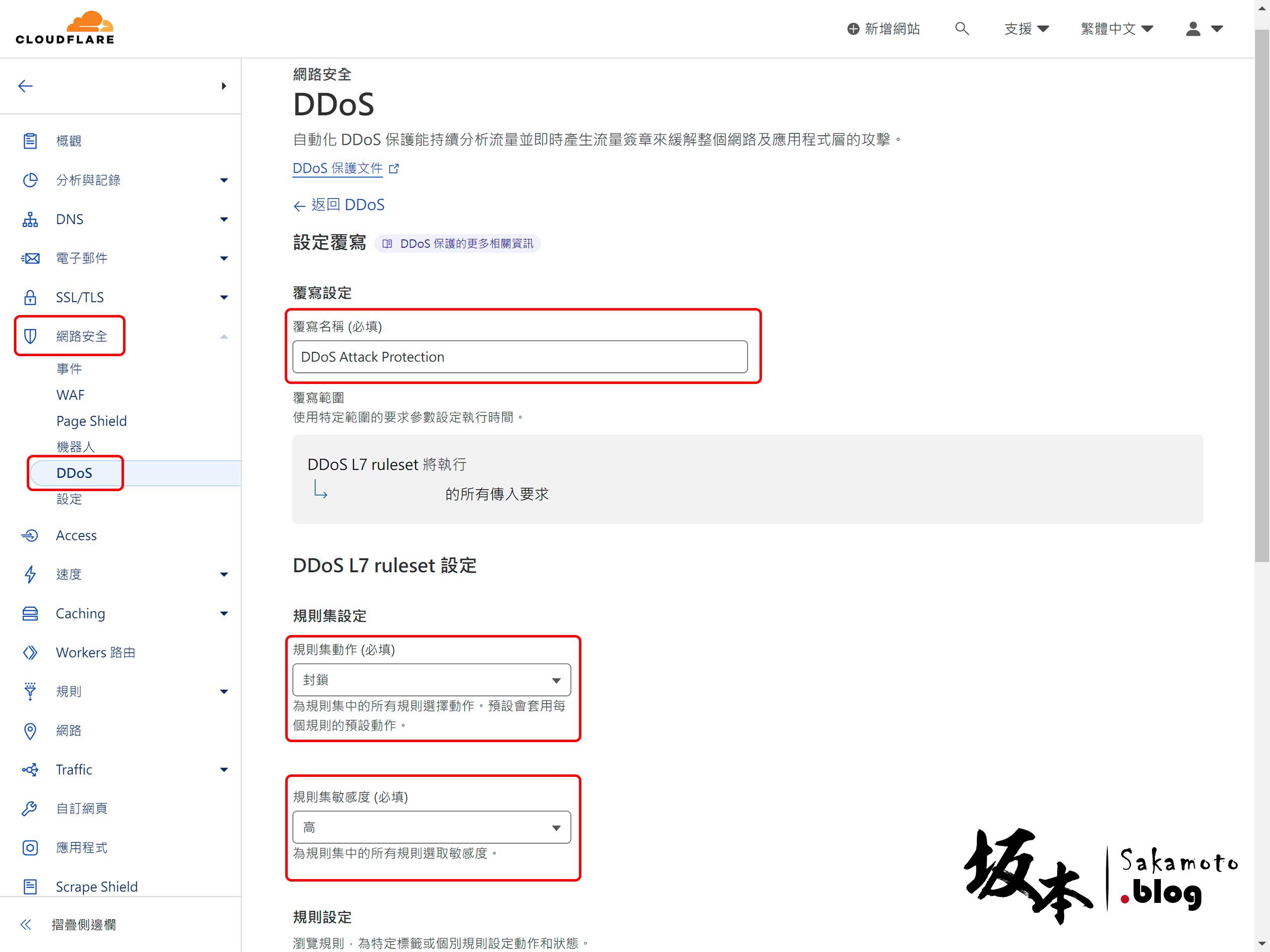The width and height of the screenshot is (1270, 952).
Task: Click the DNS network tree icon
Action: [x=30, y=219]
